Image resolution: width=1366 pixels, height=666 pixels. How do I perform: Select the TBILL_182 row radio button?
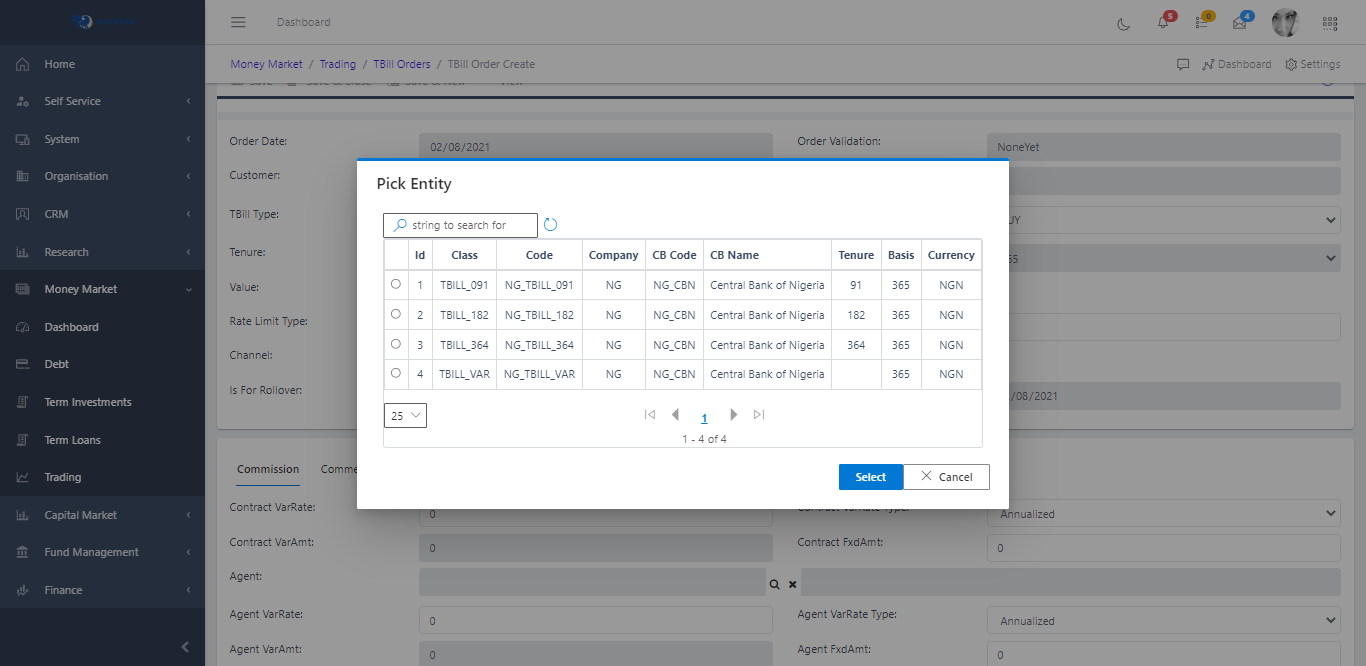396,314
